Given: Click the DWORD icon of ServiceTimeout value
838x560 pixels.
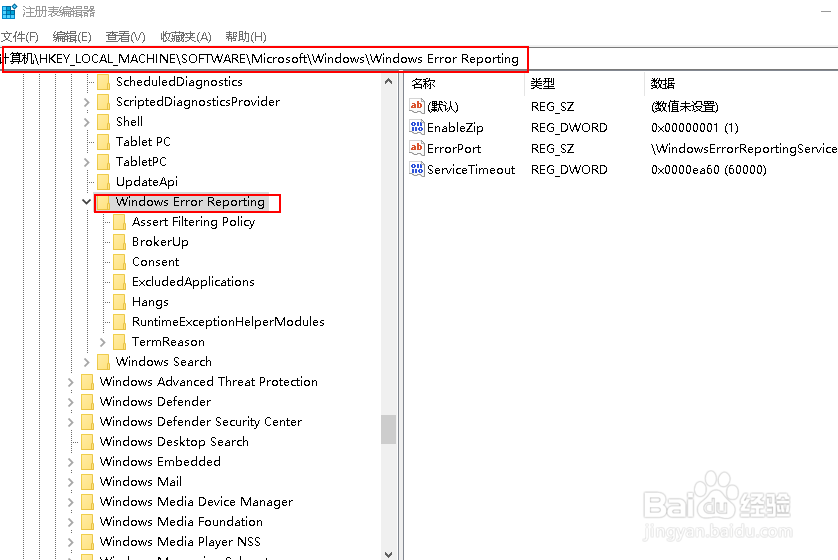Looking at the screenshot, I should coord(417,169).
